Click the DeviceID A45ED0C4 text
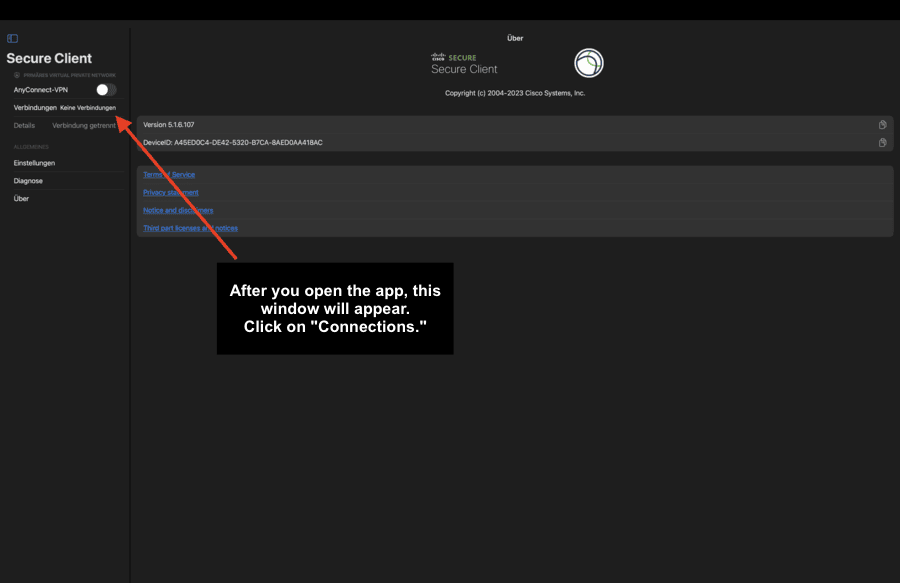 232,142
